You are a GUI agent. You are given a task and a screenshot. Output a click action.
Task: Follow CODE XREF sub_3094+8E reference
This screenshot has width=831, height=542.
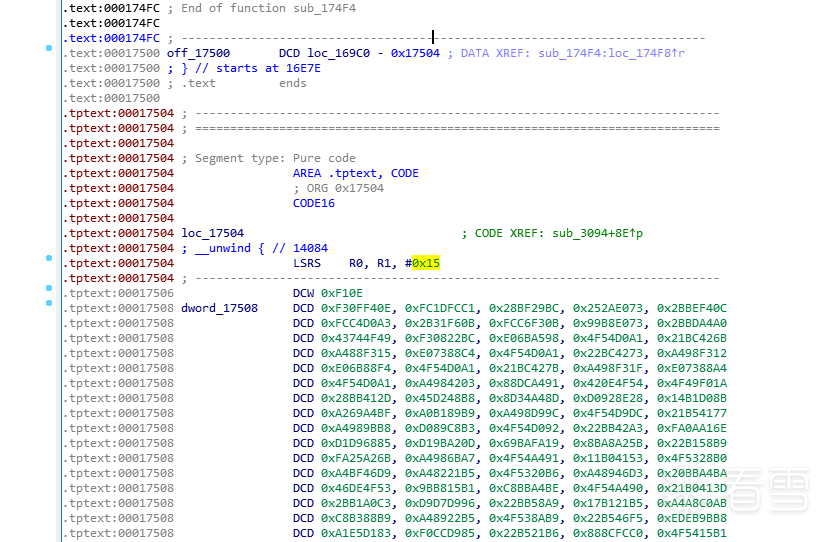[x=598, y=233]
